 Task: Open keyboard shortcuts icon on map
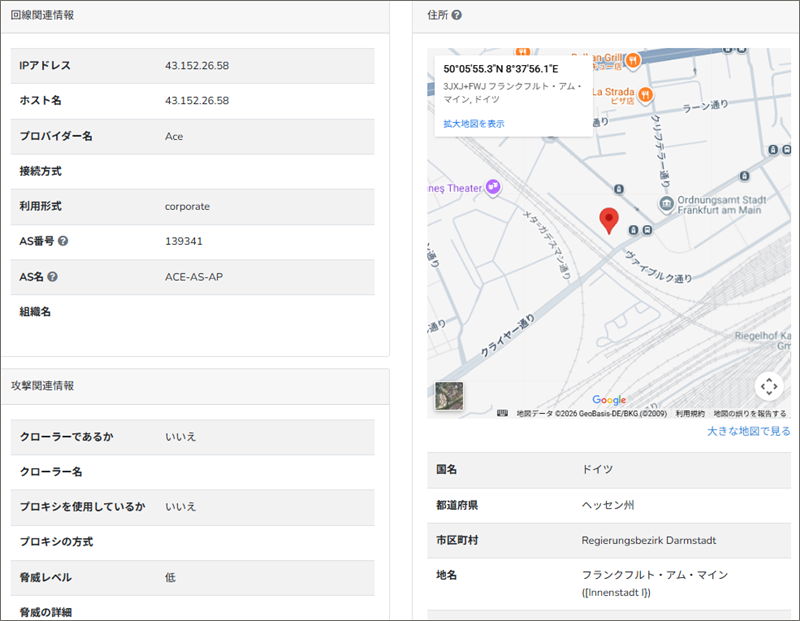502,413
